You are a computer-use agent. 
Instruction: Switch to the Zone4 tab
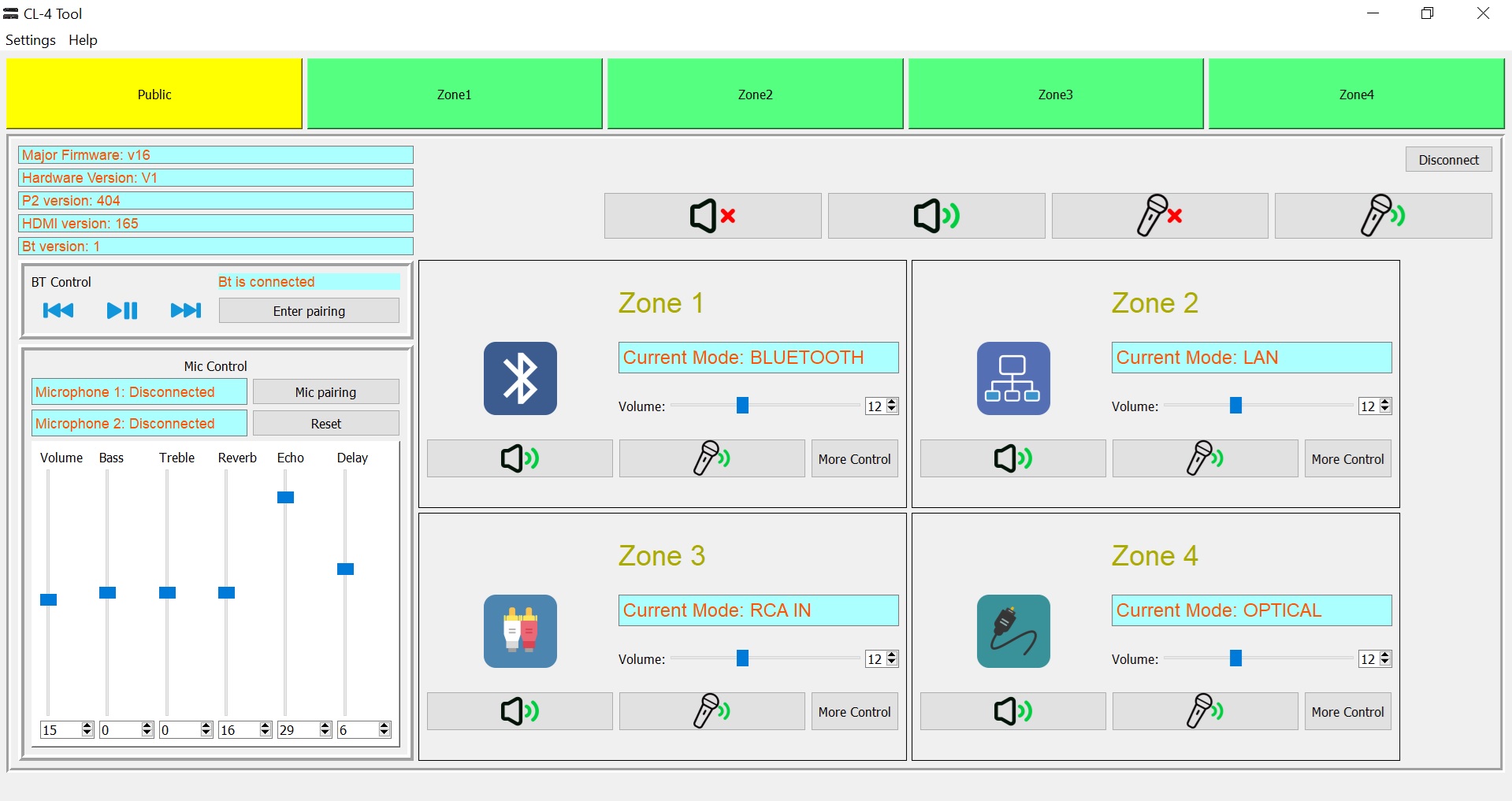[x=1357, y=94]
